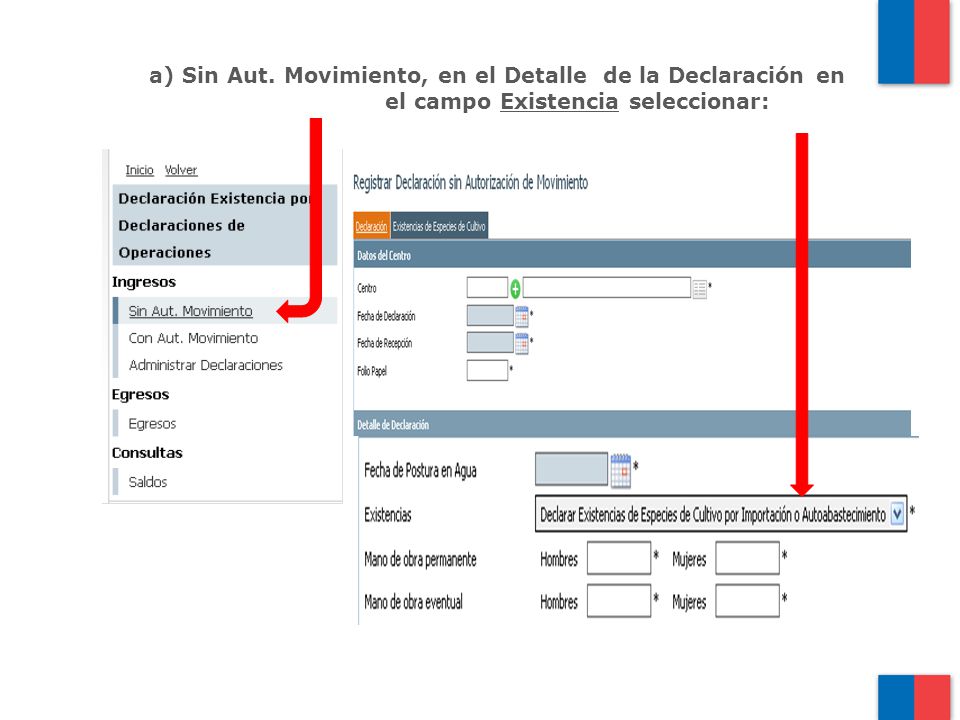Open Con Aut. Movimiento menu entry

click(x=193, y=338)
